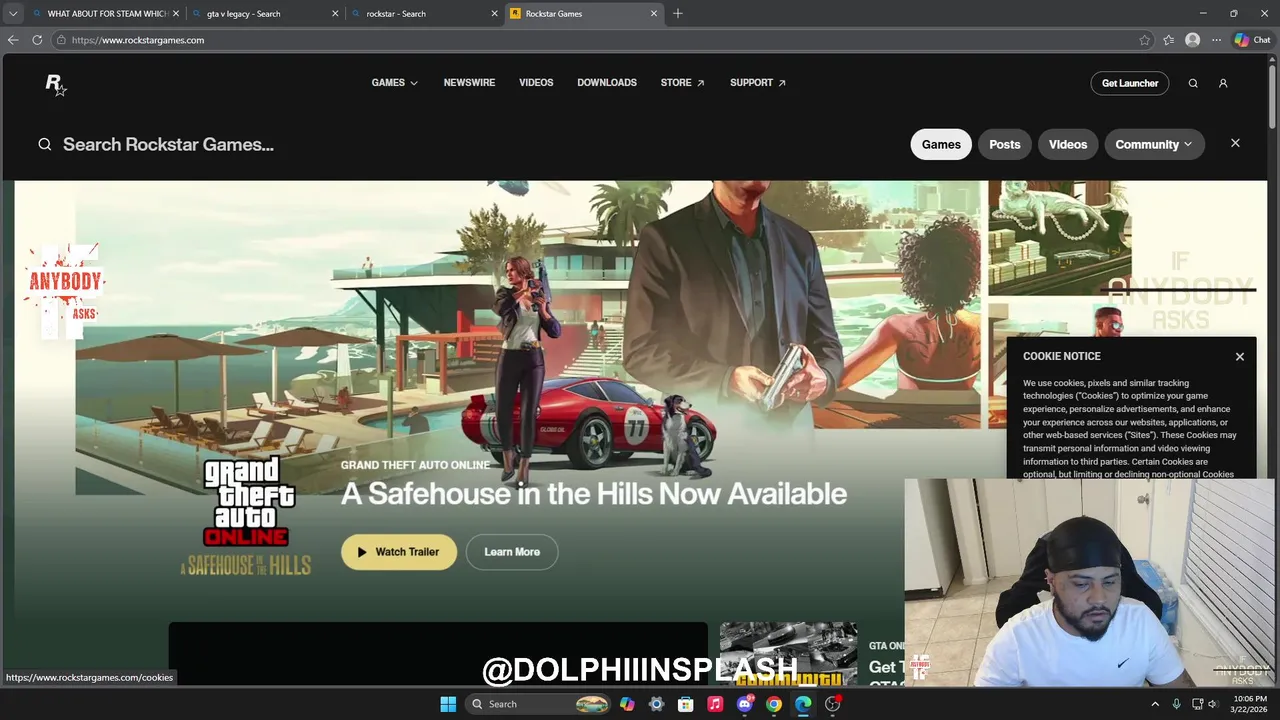
Task: Click the taskbar Search box
Action: click(539, 704)
